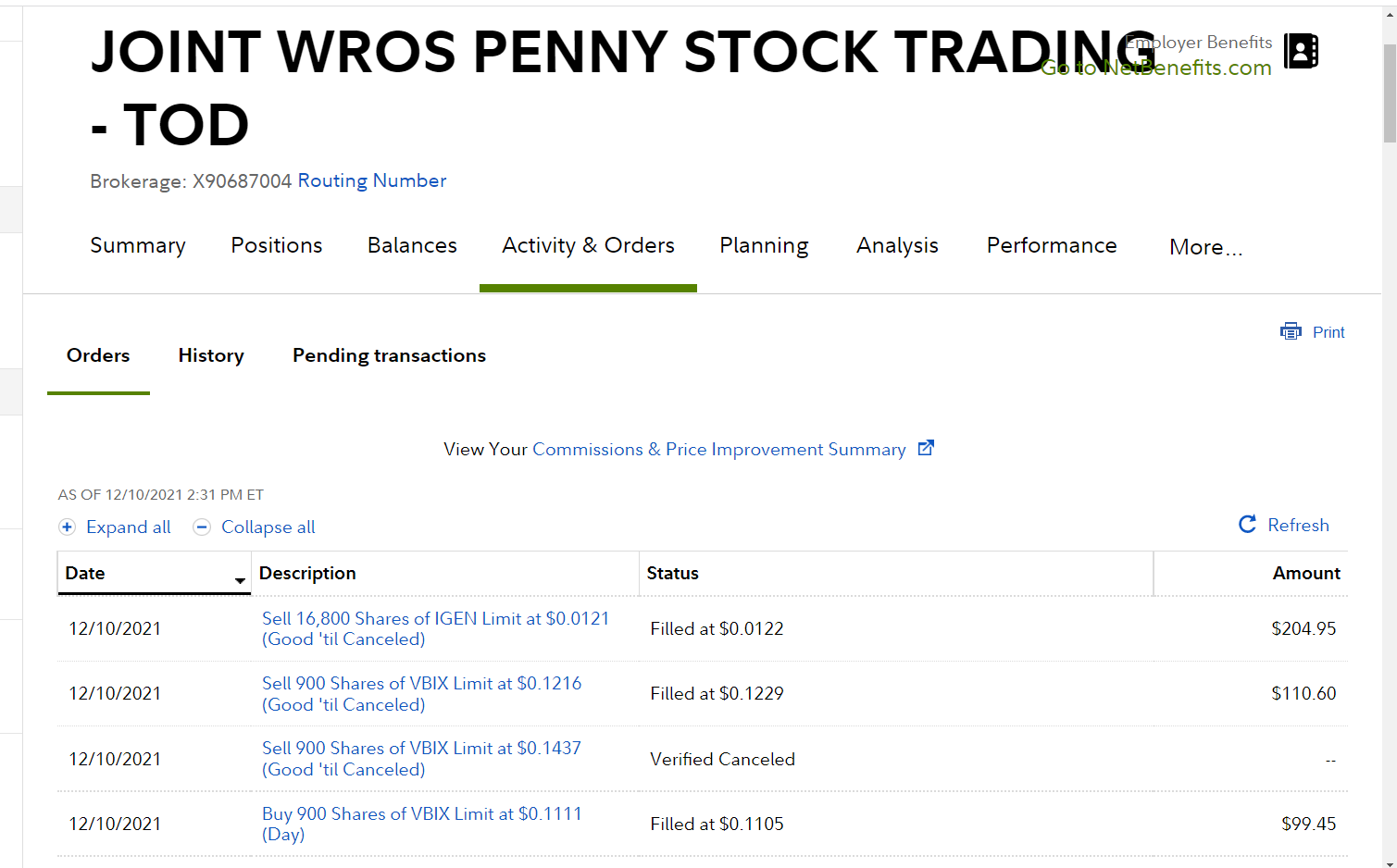Click the Routing Number link
This screenshot has height=868, width=1397.
coord(371,180)
